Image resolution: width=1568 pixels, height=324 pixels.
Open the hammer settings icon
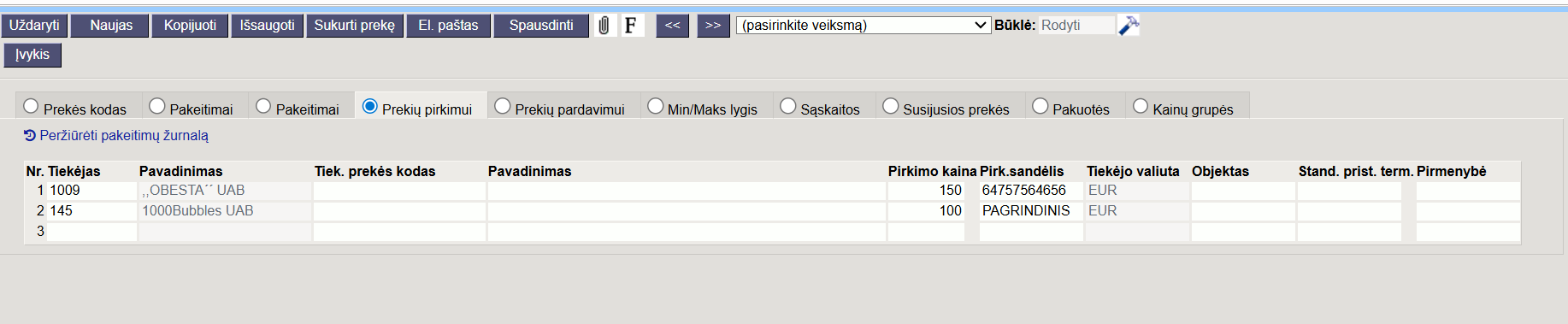click(1129, 26)
